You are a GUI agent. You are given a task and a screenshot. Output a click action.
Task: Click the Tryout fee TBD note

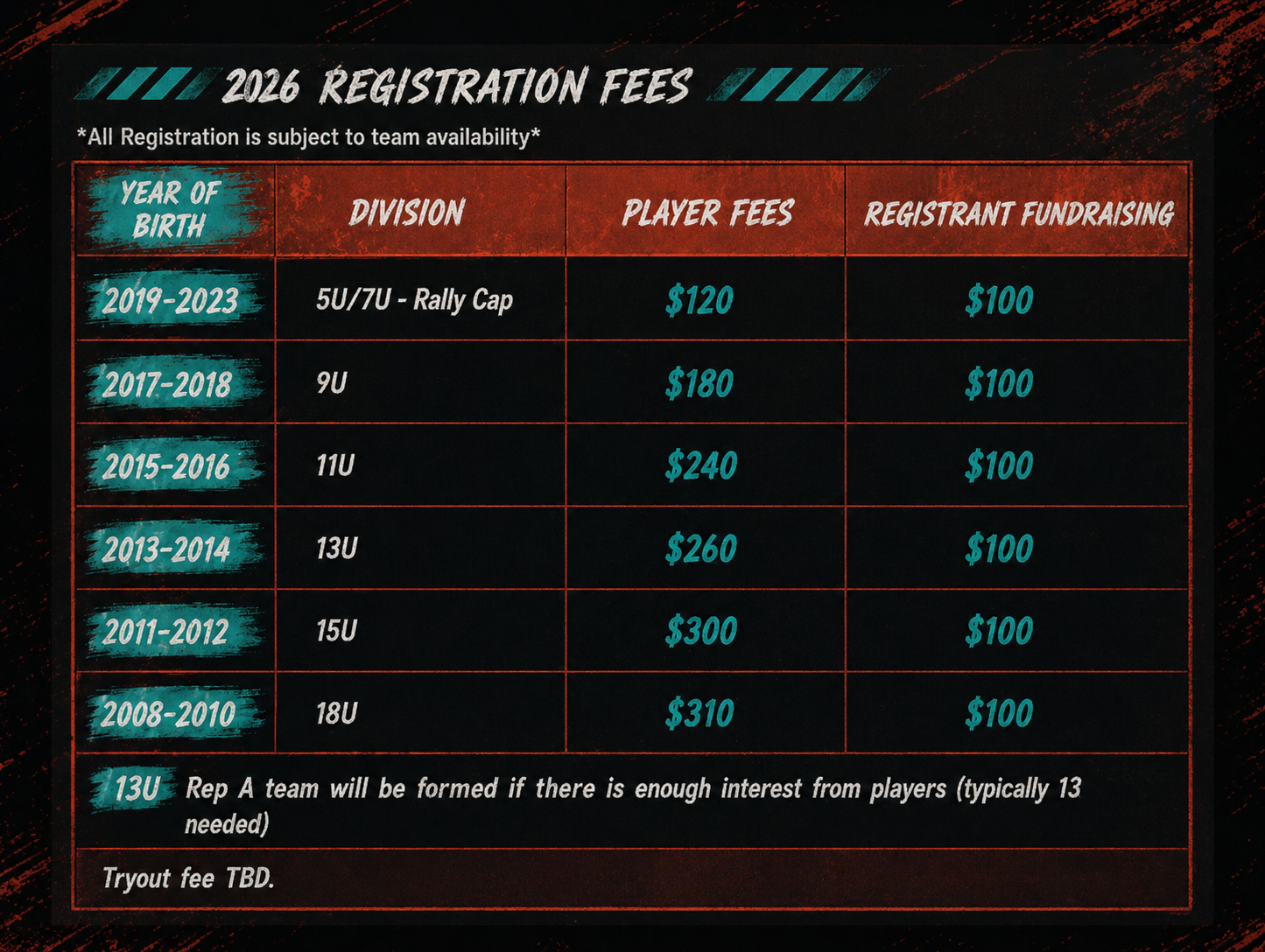point(188,878)
